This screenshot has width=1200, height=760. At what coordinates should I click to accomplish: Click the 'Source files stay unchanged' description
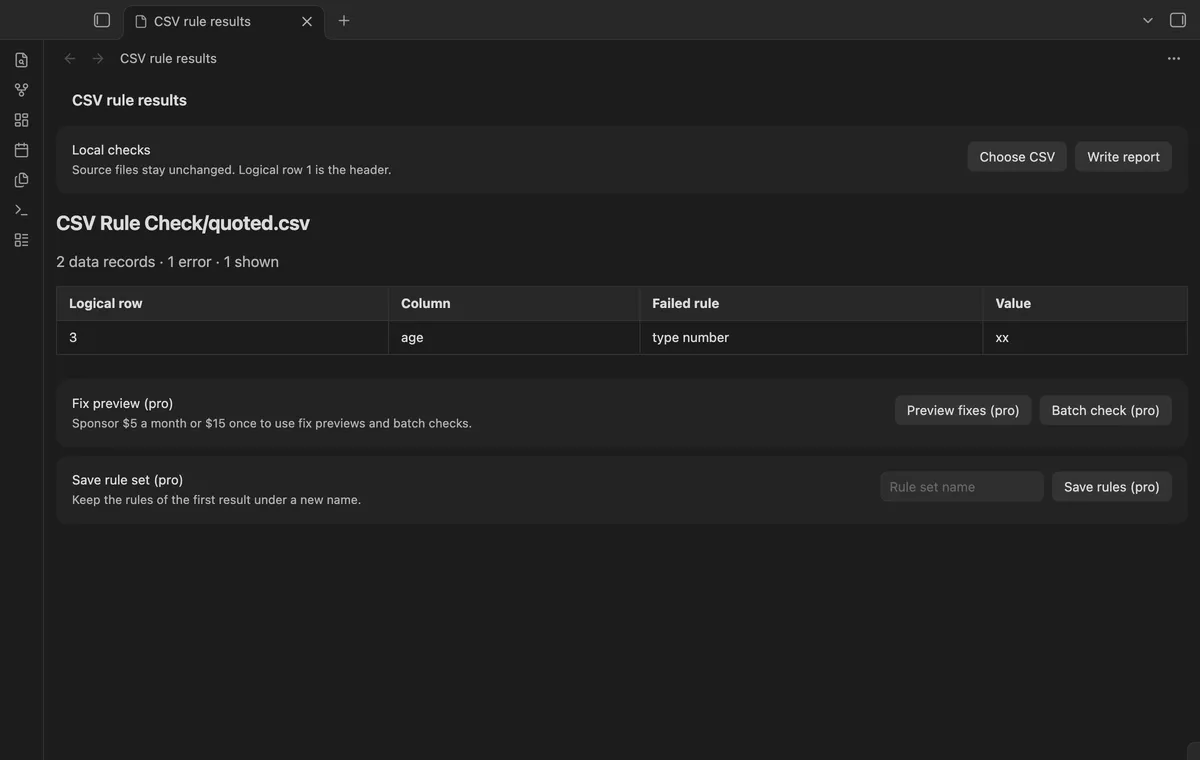click(x=232, y=170)
